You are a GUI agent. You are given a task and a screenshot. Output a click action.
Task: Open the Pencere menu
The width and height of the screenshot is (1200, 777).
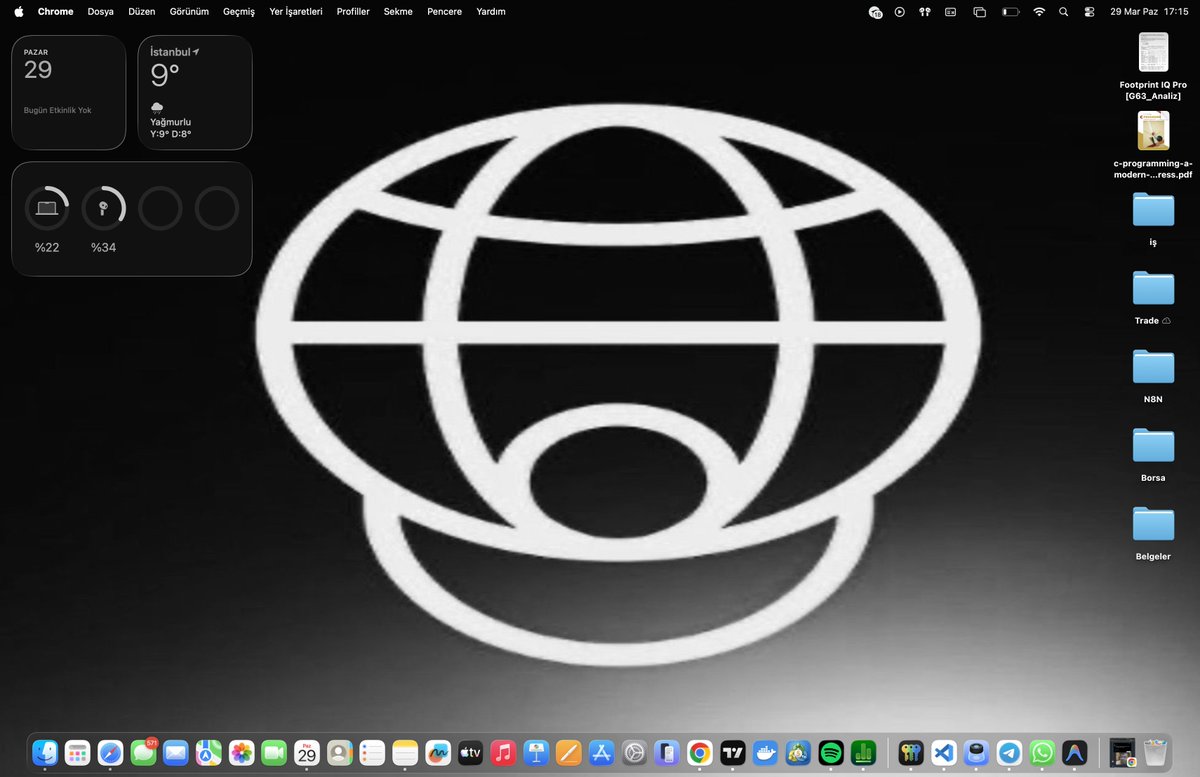click(x=444, y=11)
